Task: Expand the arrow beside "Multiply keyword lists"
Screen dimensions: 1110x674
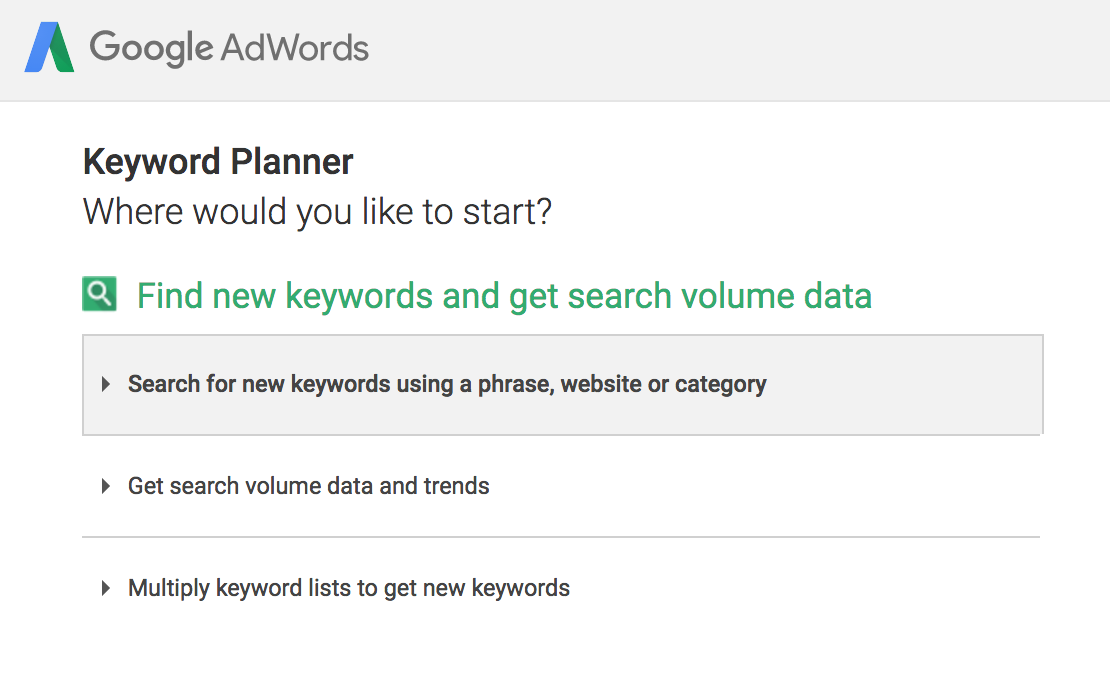Action: [106, 589]
